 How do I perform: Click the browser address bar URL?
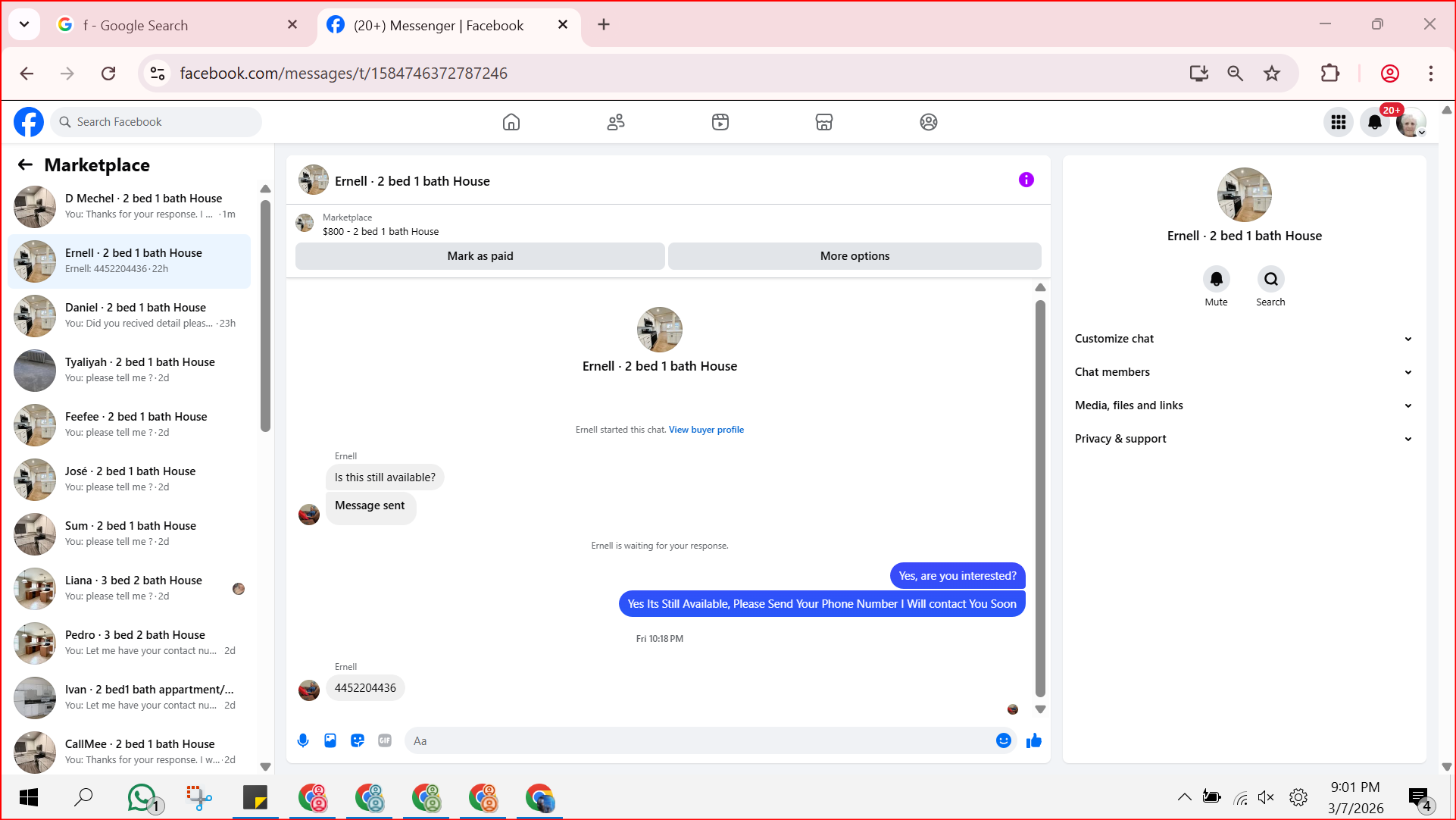(344, 74)
